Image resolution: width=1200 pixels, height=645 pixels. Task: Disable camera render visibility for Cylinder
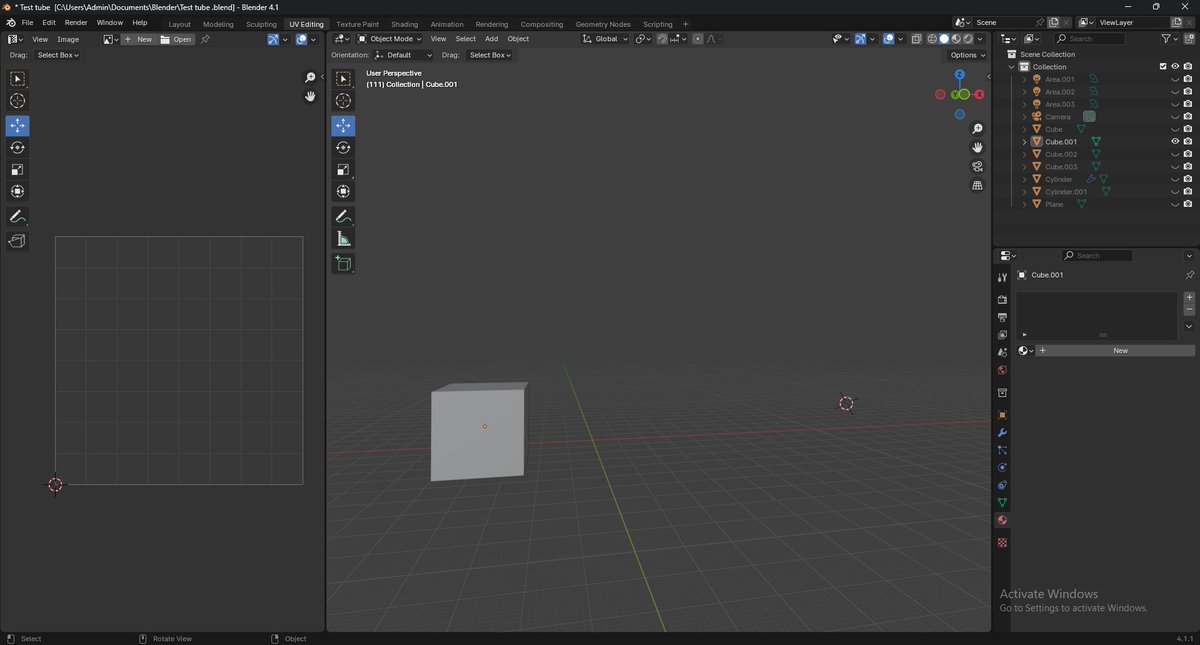click(1187, 178)
